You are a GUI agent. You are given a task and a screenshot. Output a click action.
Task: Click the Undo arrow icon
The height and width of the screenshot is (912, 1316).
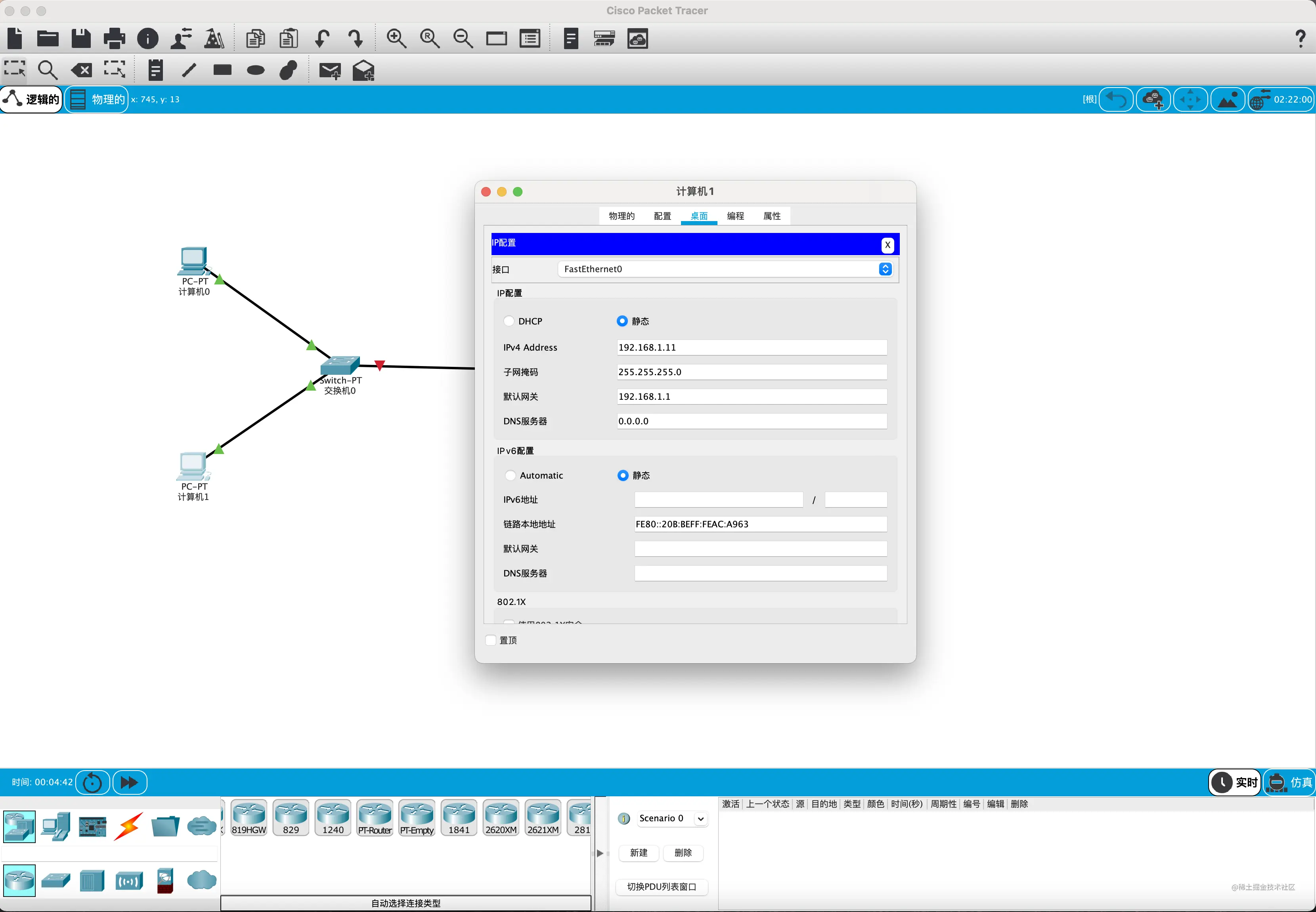(x=322, y=38)
